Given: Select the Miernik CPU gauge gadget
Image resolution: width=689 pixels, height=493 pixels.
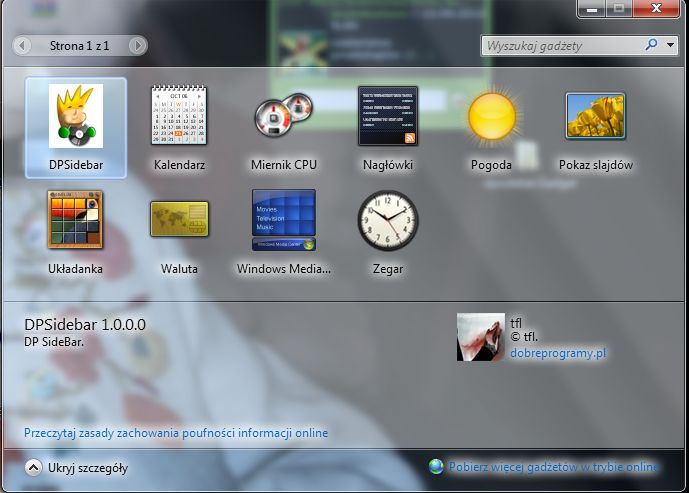Looking at the screenshot, I should 283,113.
